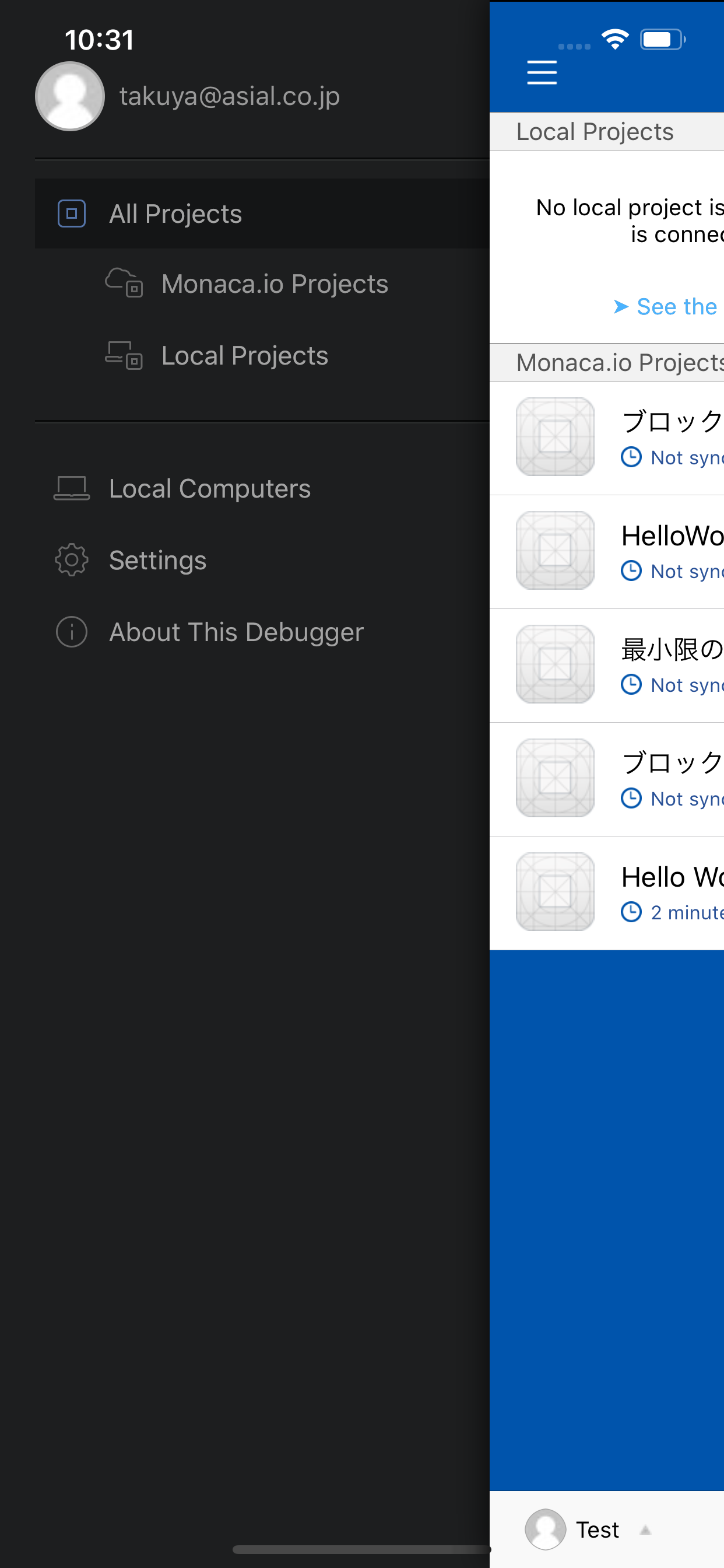This screenshot has height=1568, width=724.
Task: Open Local Projects menu entry
Action: coord(262,355)
